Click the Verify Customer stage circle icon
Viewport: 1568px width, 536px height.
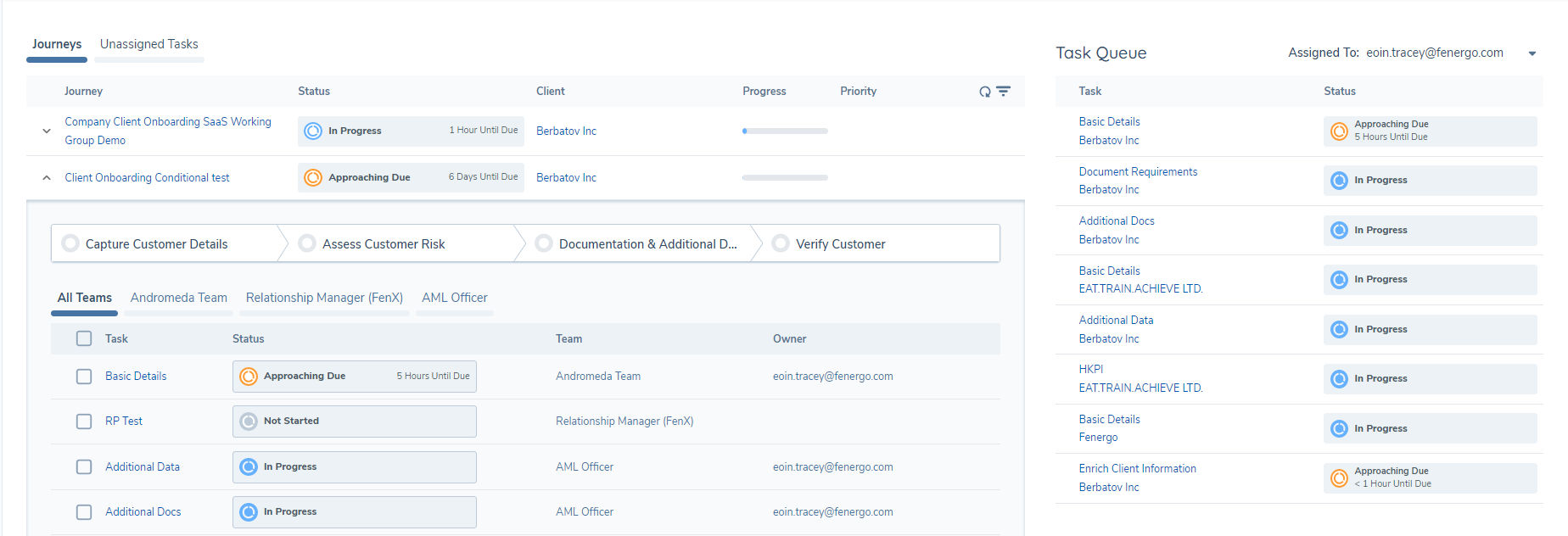point(781,243)
